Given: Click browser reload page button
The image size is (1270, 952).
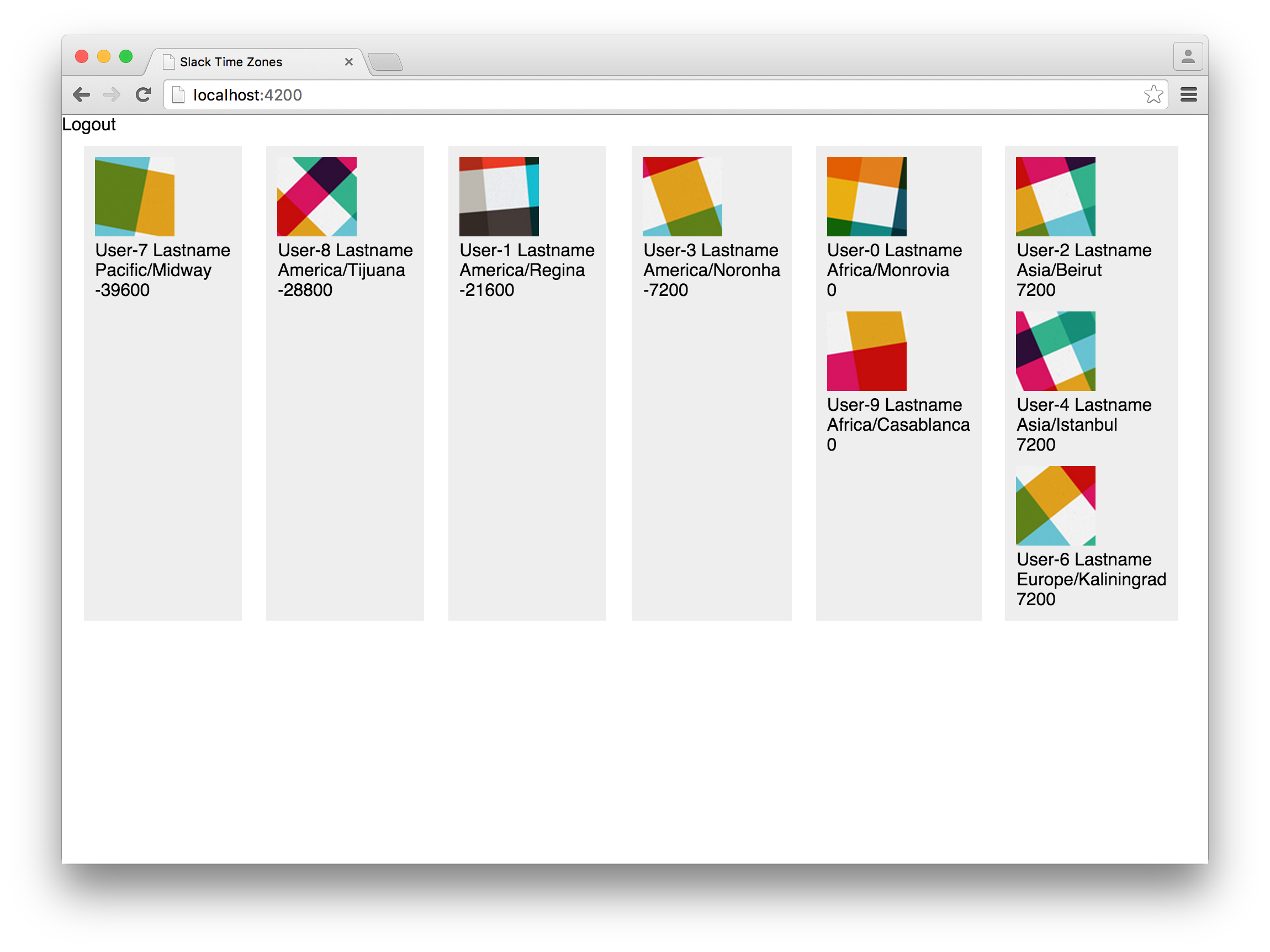Looking at the screenshot, I should (145, 94).
